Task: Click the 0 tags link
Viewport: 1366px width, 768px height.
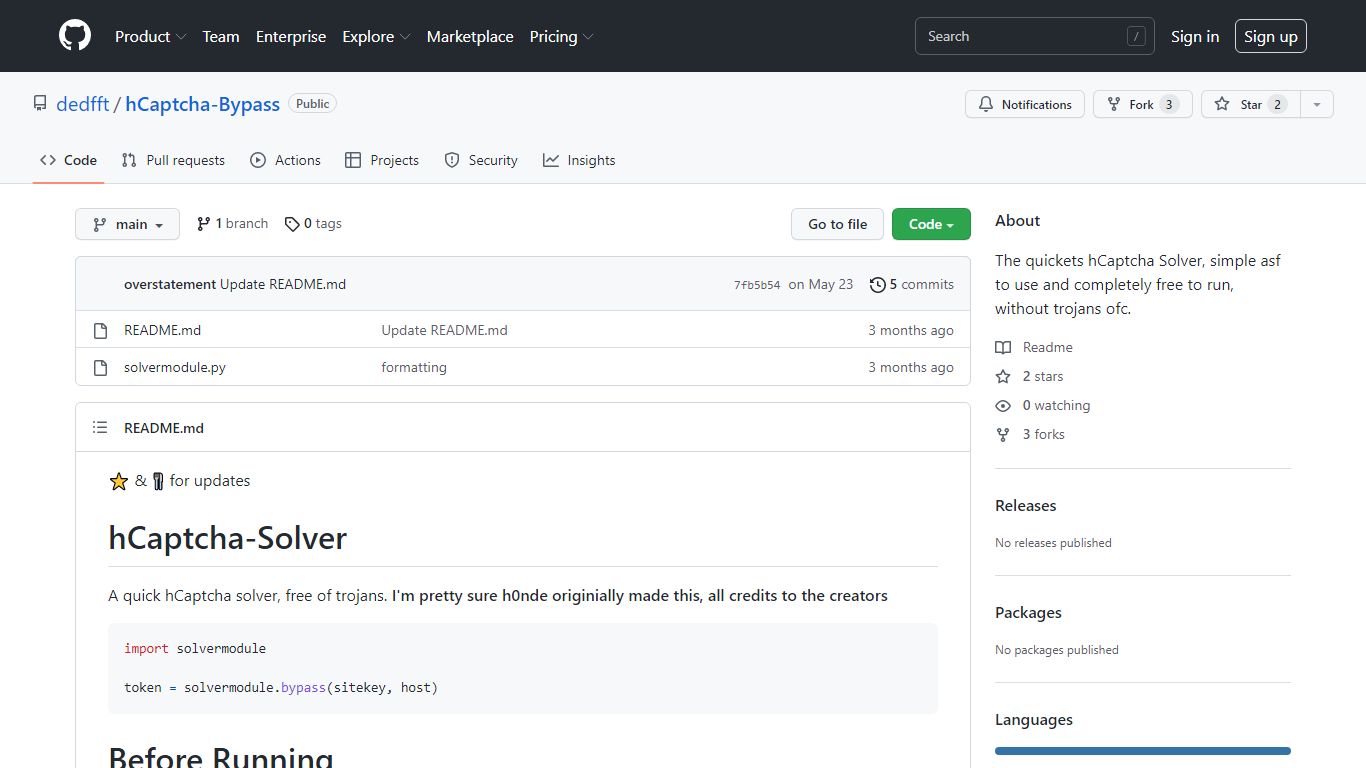Action: (313, 224)
